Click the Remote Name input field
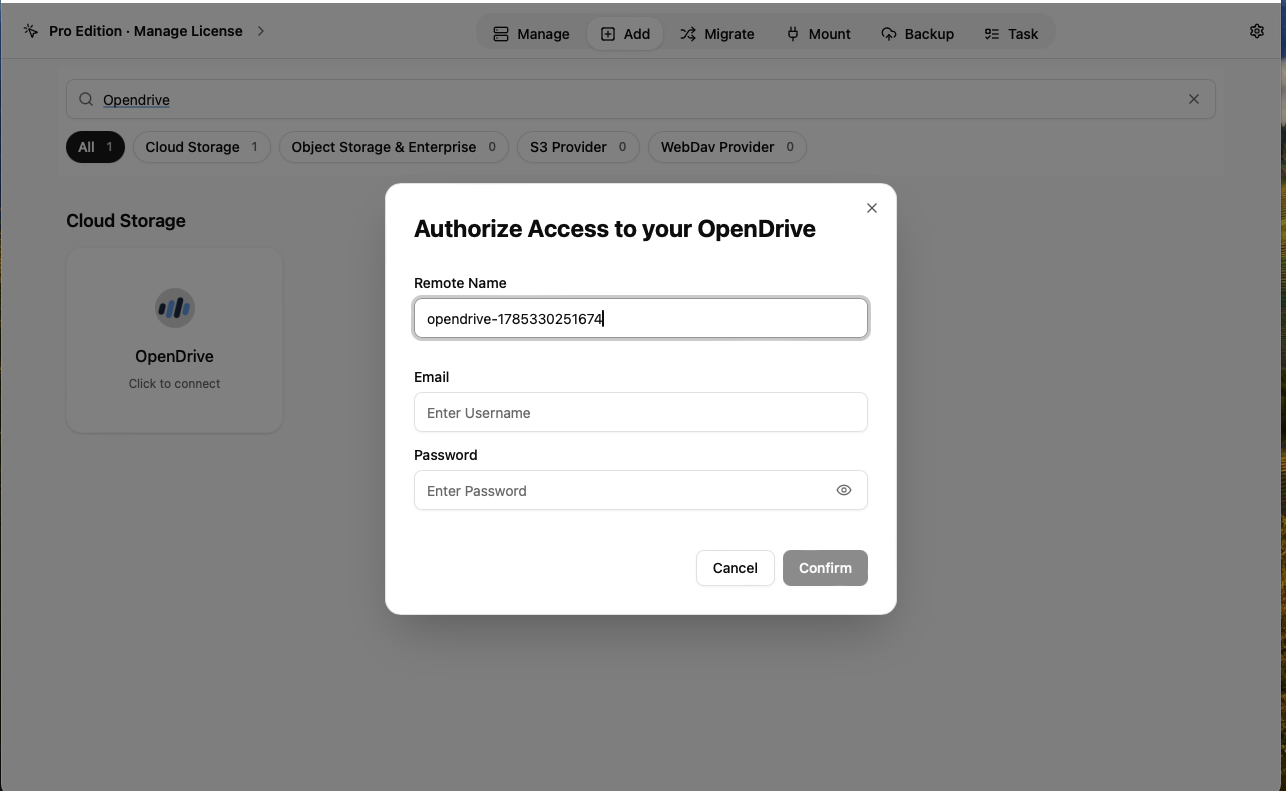Viewport: 1286px width, 791px height. tap(641, 318)
